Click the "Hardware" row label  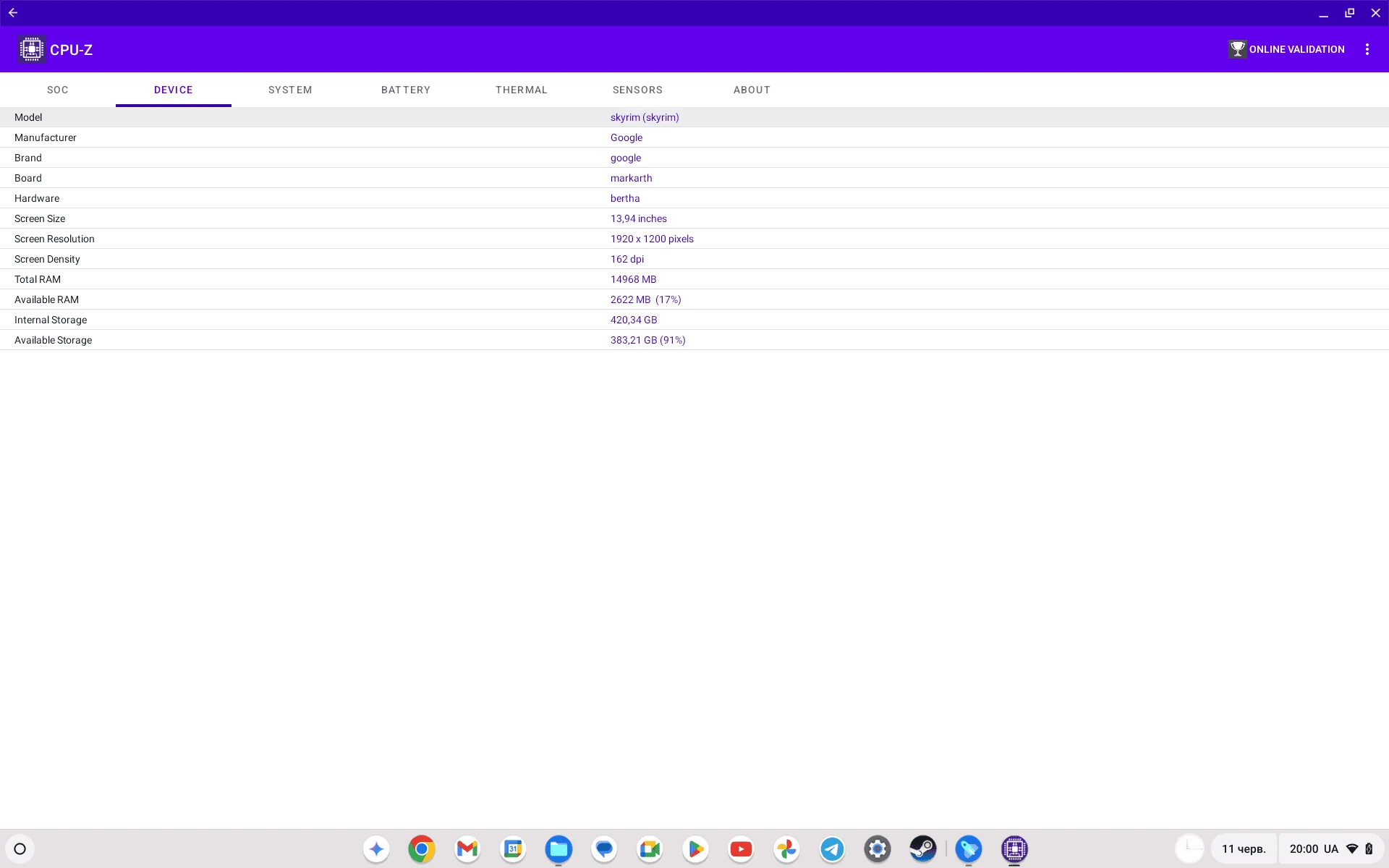(37, 198)
